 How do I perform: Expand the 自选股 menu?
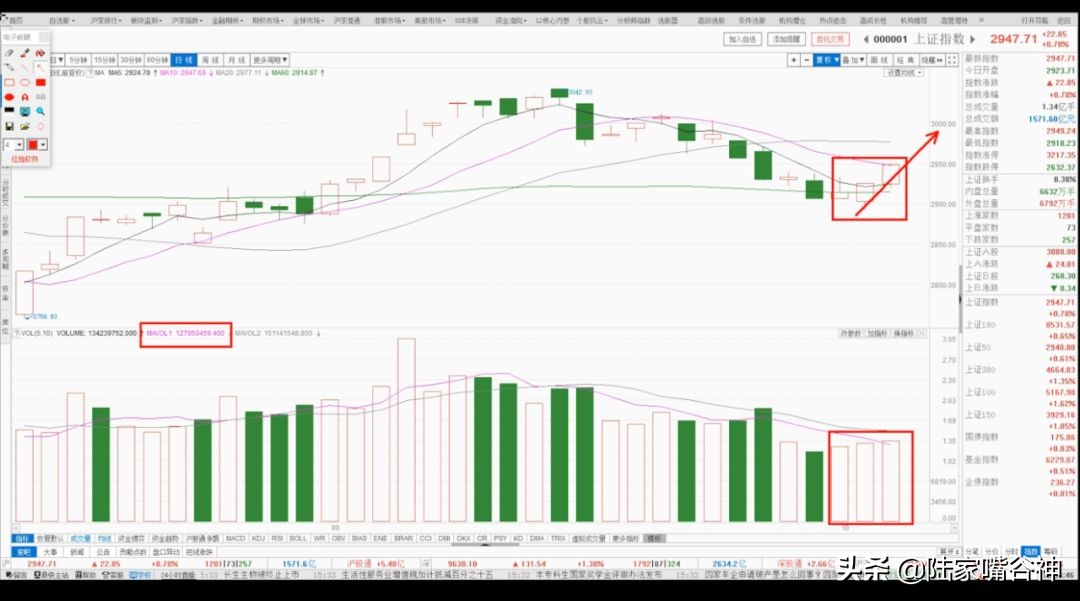(x=62, y=20)
